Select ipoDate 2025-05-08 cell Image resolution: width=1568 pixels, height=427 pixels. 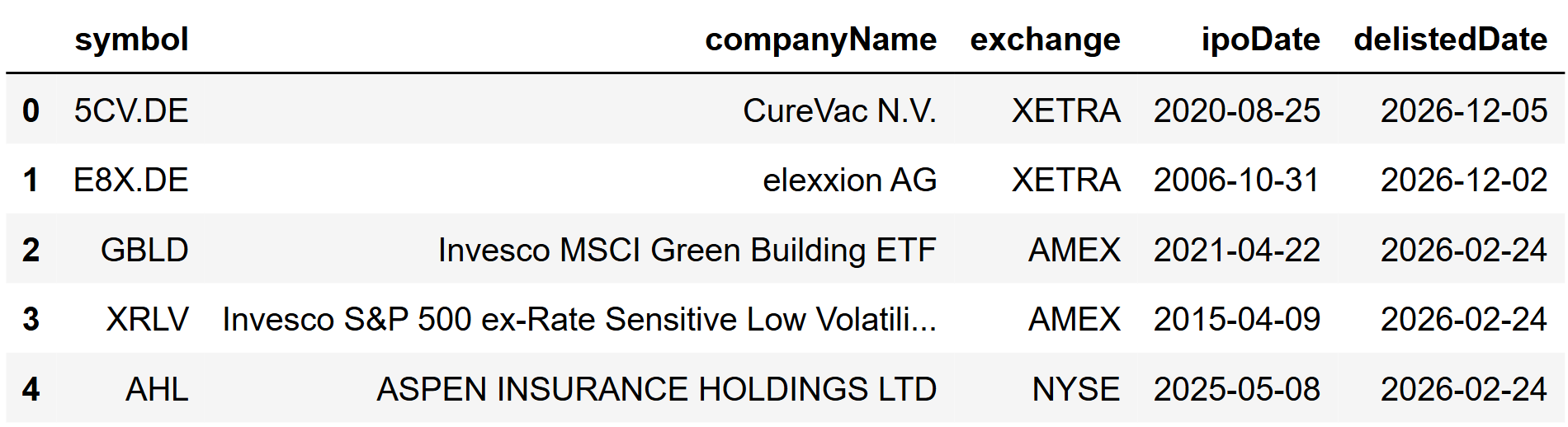point(1236,389)
